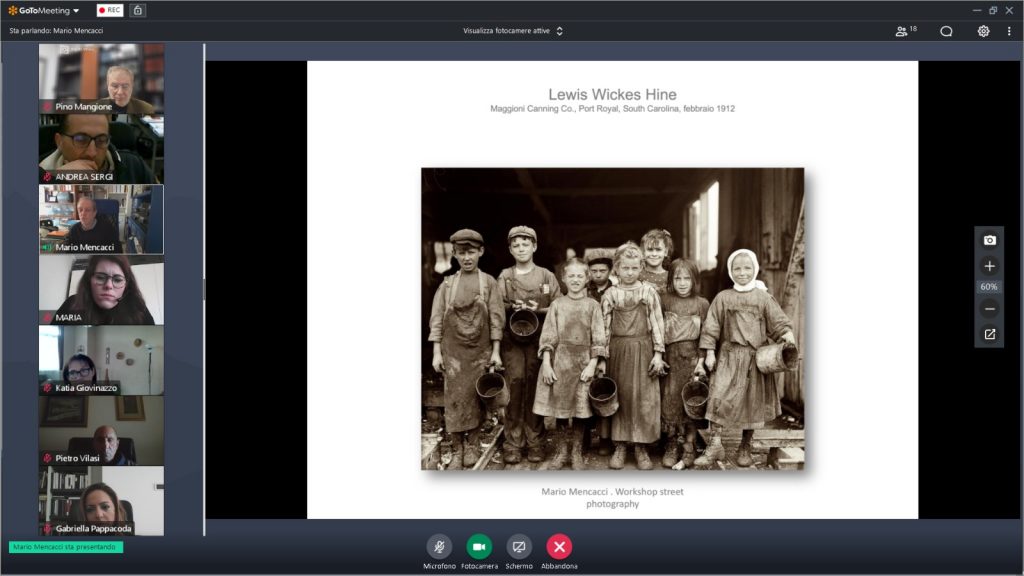
Task: Click the GoToMeeting logo icon
Action: pos(12,10)
